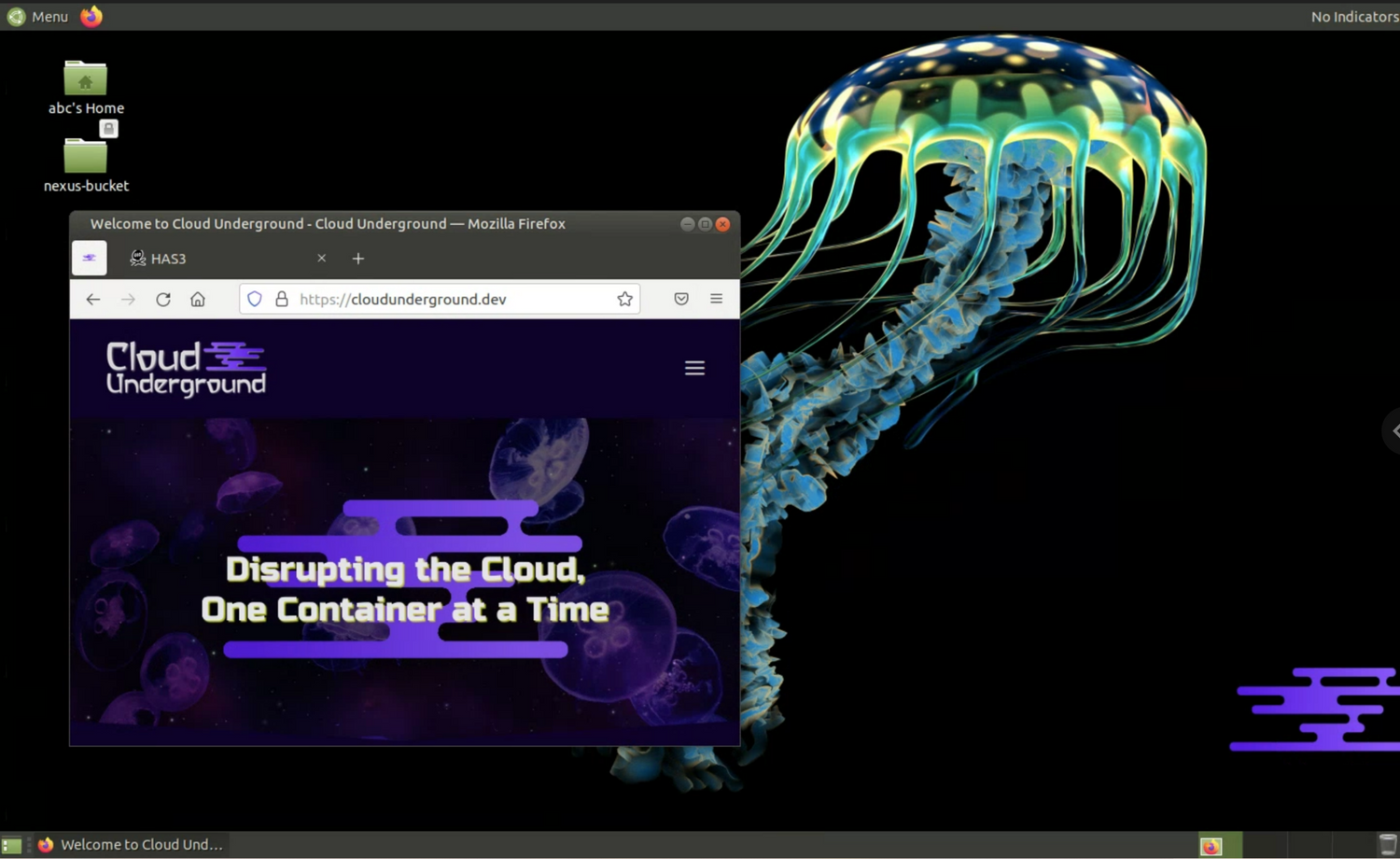Open the trash from the taskbar corner
1400x859 pixels.
1387,844
